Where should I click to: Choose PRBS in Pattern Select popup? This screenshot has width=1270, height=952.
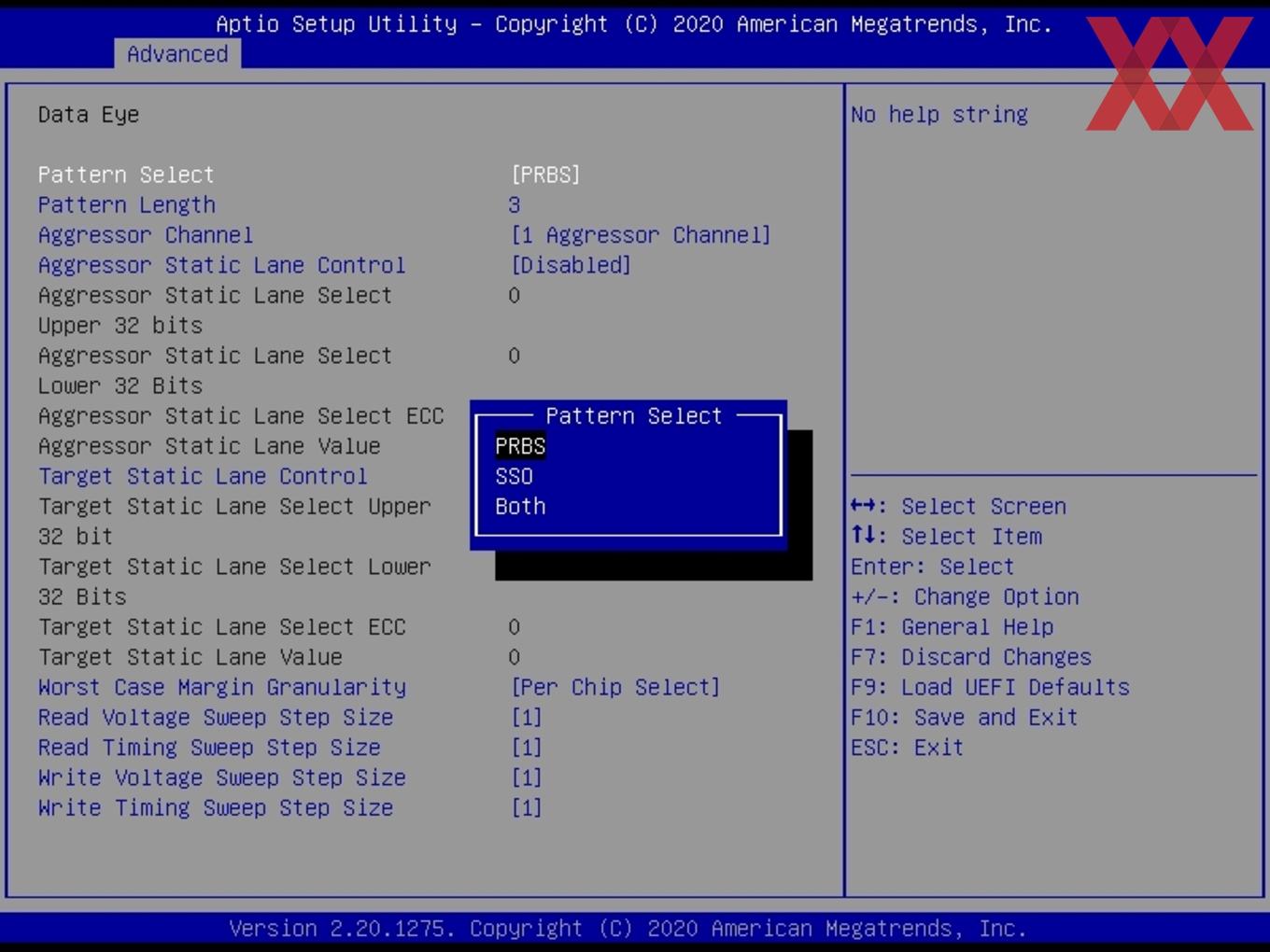tap(520, 446)
